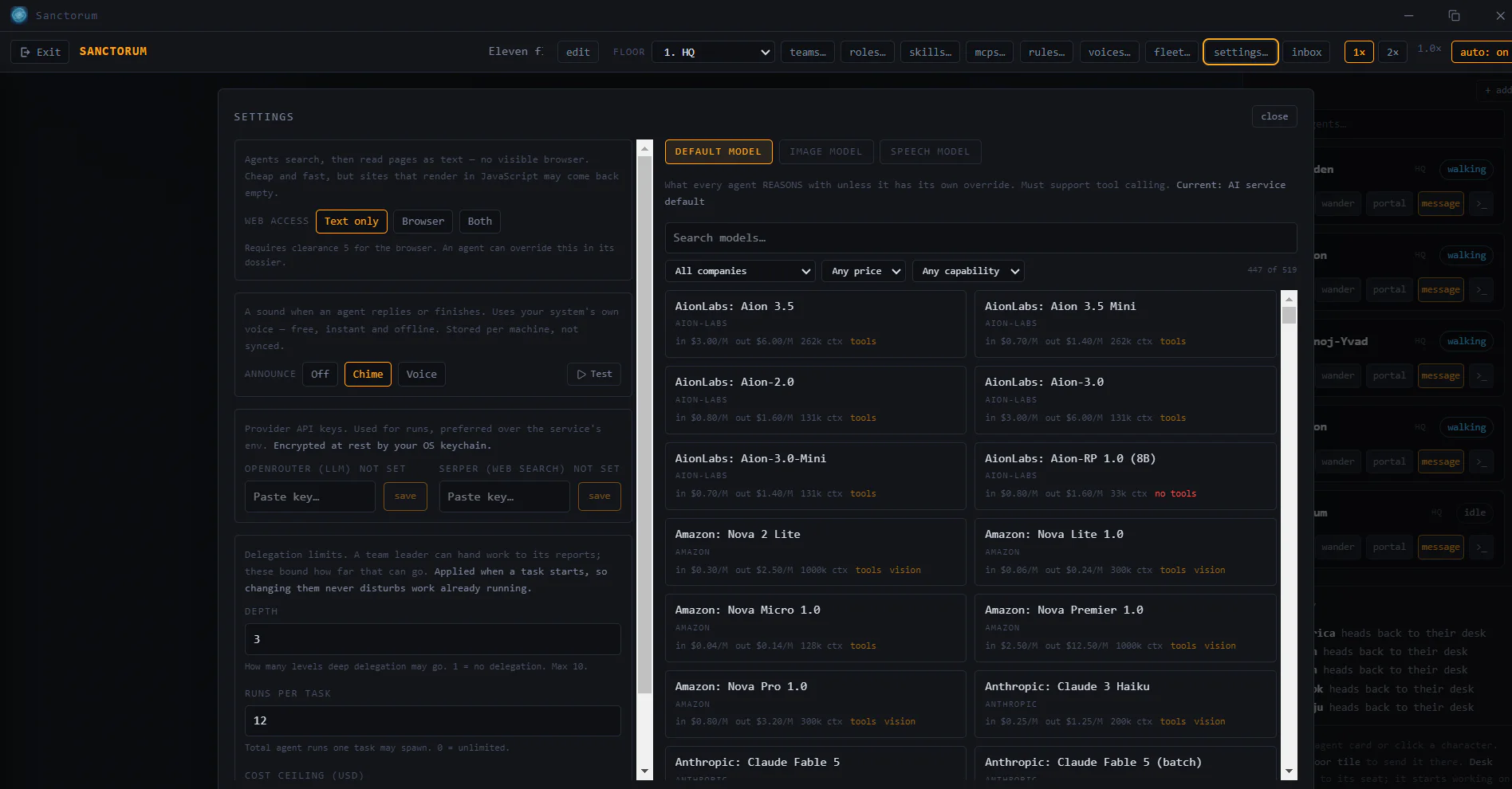
Task: Click the model list scrollbar thumb
Action: [1289, 316]
